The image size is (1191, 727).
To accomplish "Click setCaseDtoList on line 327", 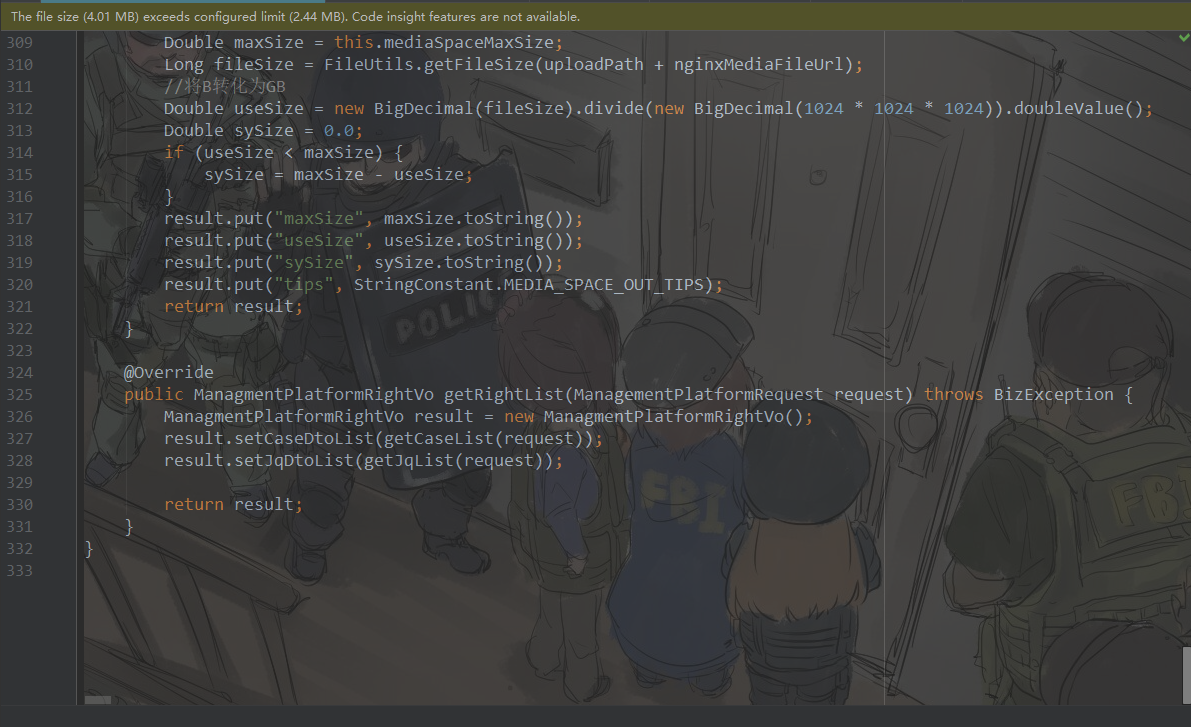I will coord(304,438).
